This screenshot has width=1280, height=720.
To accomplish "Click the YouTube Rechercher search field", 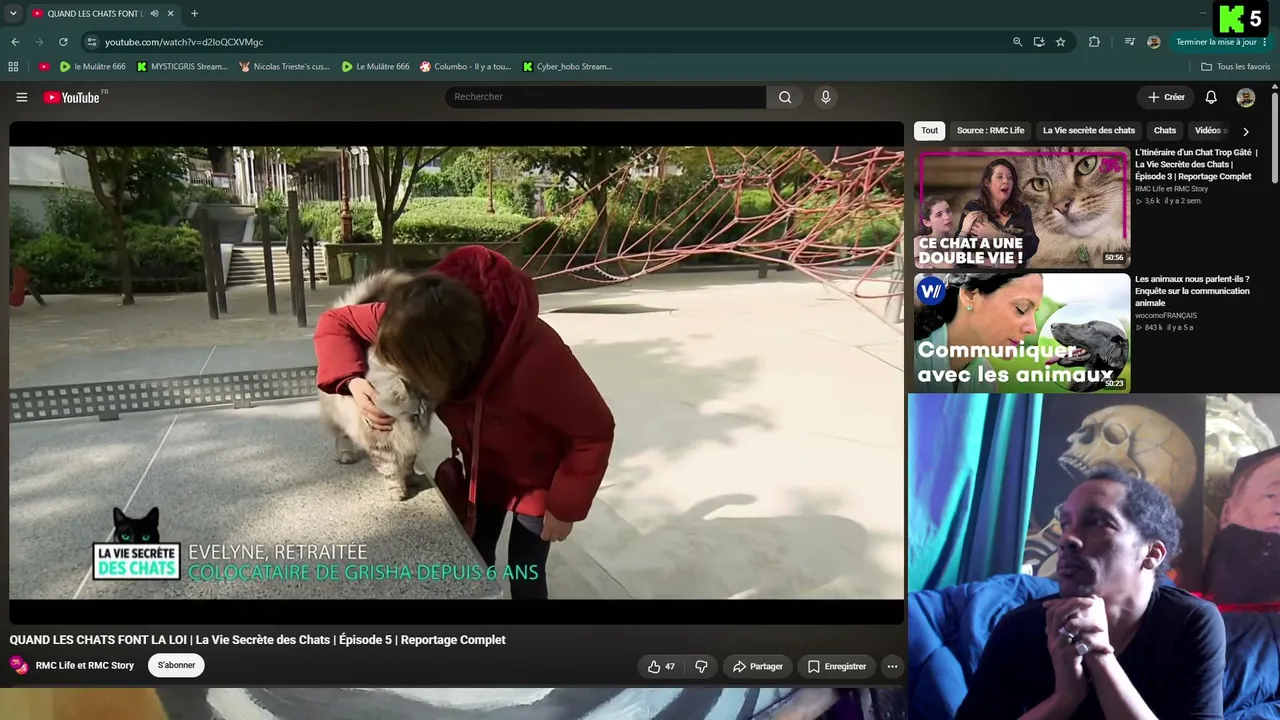I will [x=605, y=97].
